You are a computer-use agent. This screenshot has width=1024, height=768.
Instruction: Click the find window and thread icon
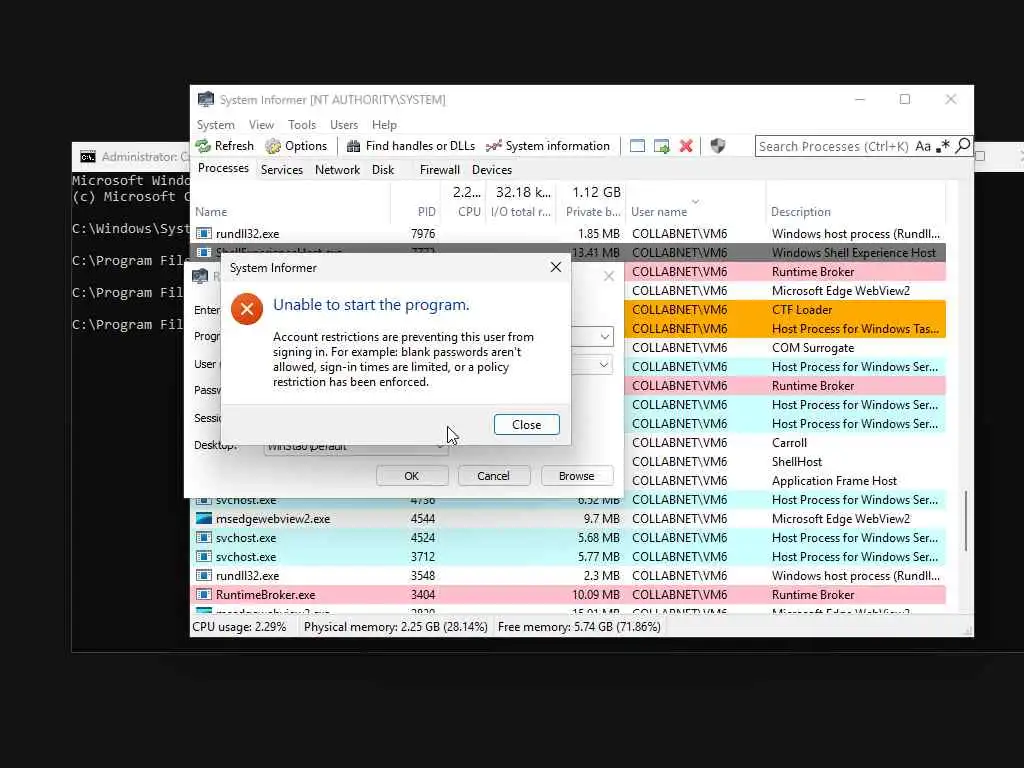click(662, 146)
